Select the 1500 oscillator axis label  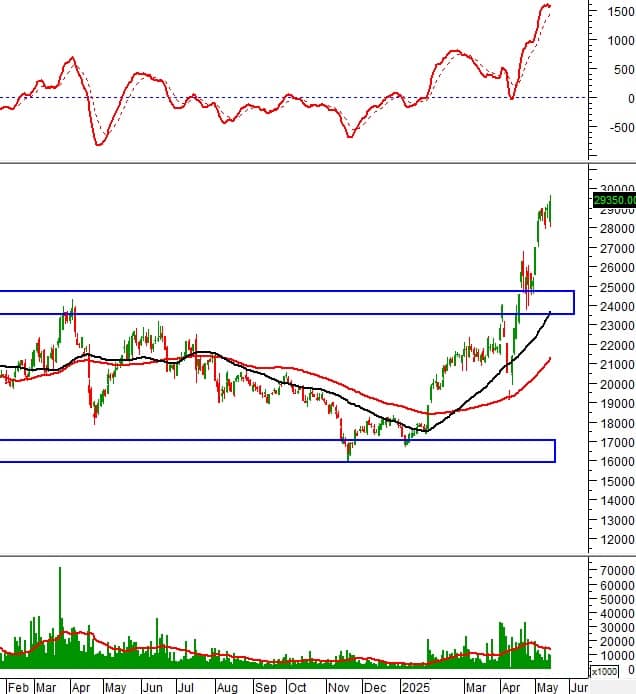click(621, 12)
